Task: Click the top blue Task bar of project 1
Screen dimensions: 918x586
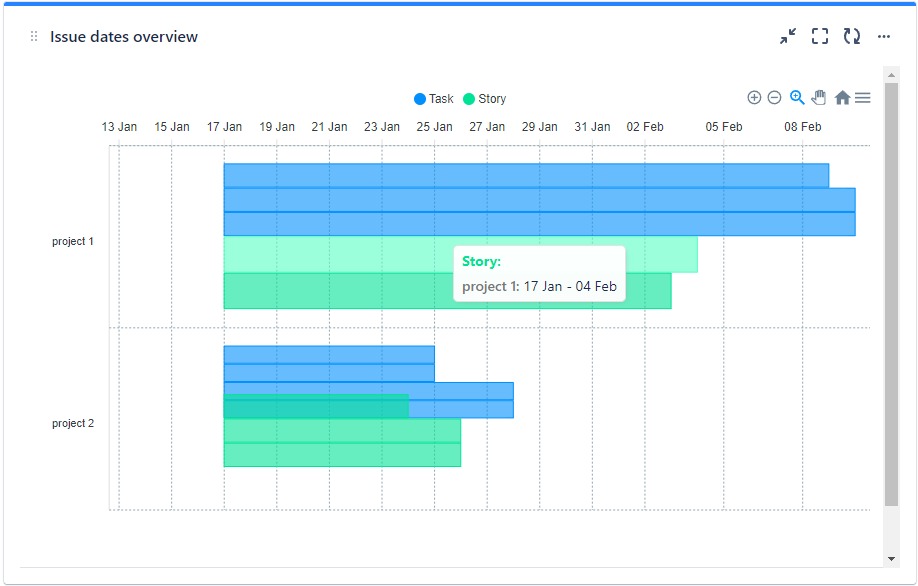Action: [526, 176]
